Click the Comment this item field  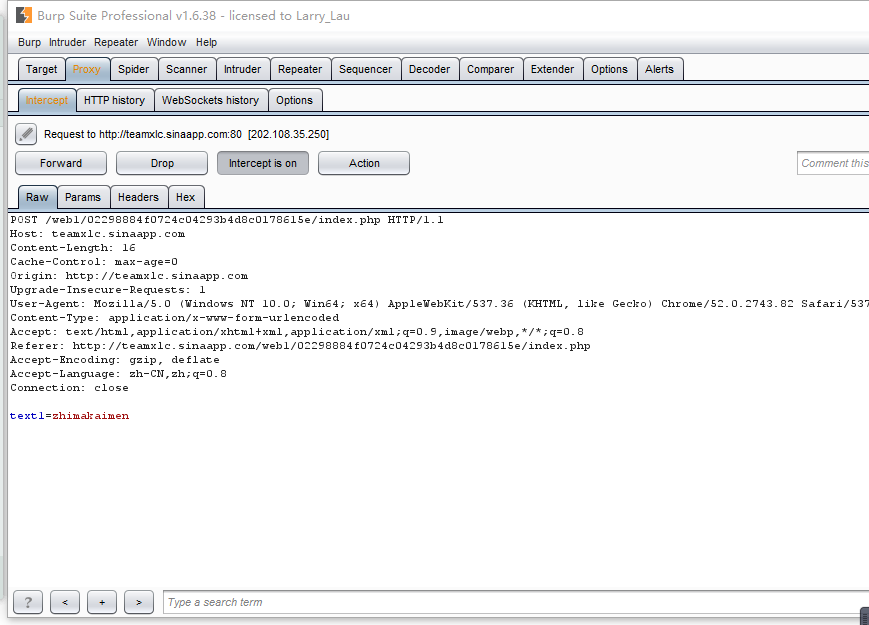coord(833,163)
